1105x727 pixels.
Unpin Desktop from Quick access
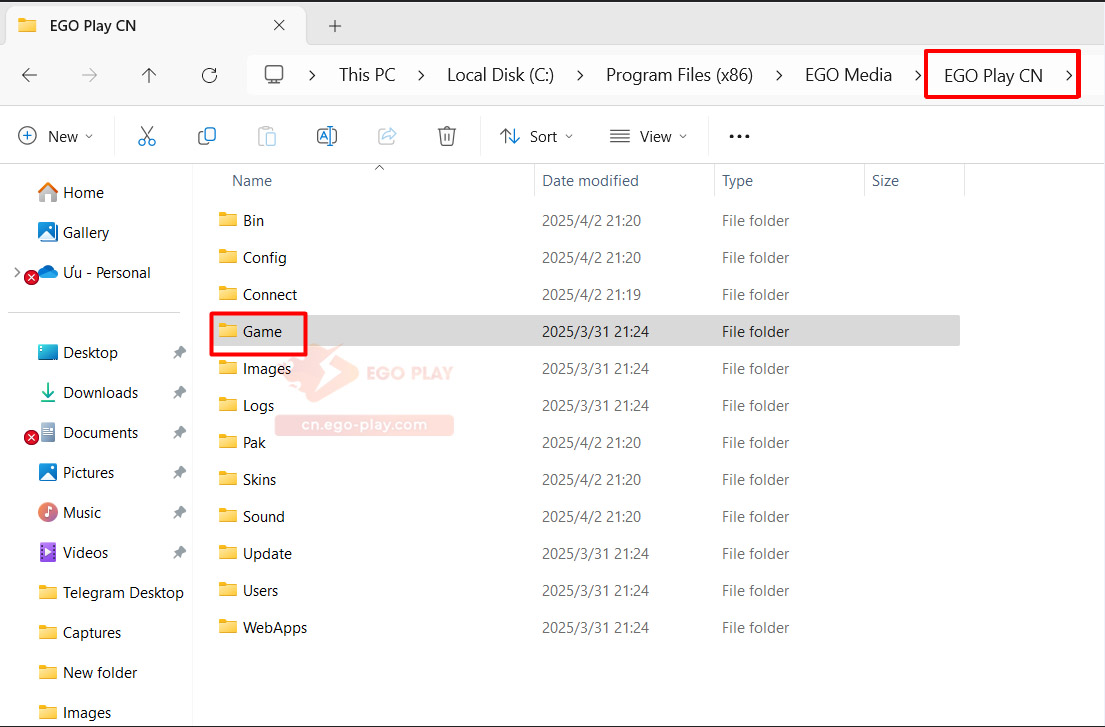(180, 352)
